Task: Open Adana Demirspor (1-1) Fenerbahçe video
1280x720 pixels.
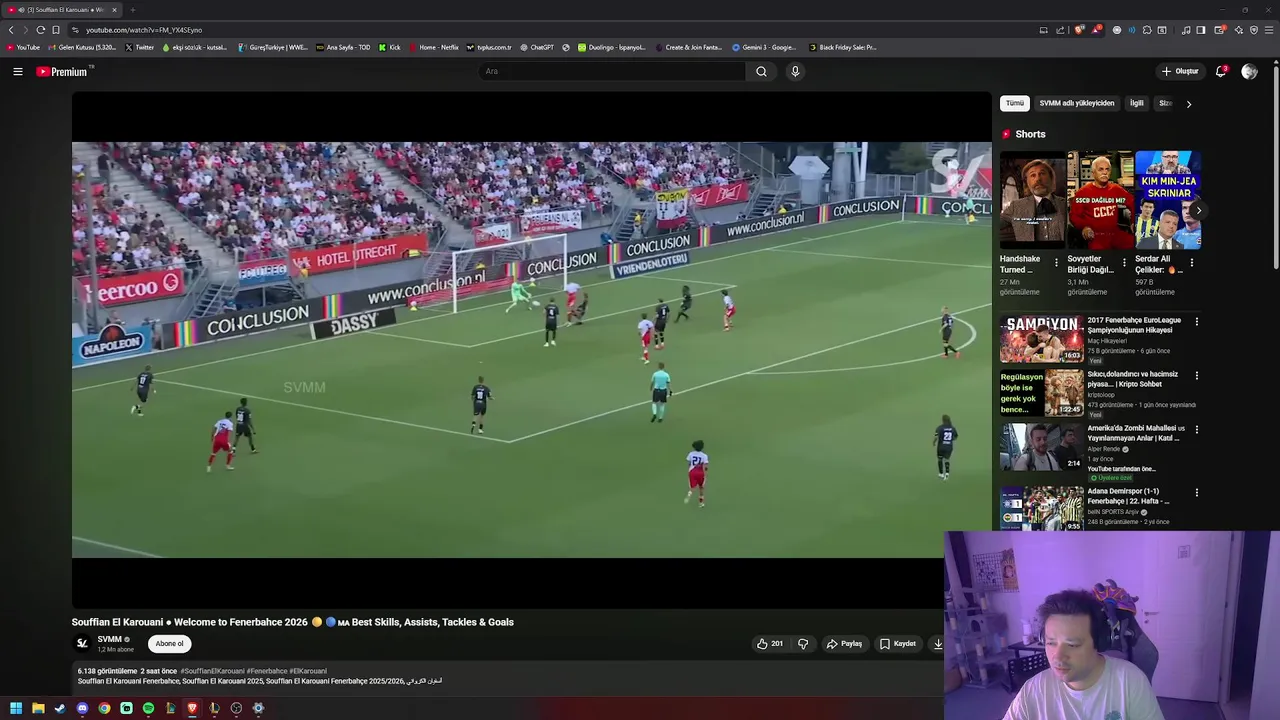Action: (1042, 508)
